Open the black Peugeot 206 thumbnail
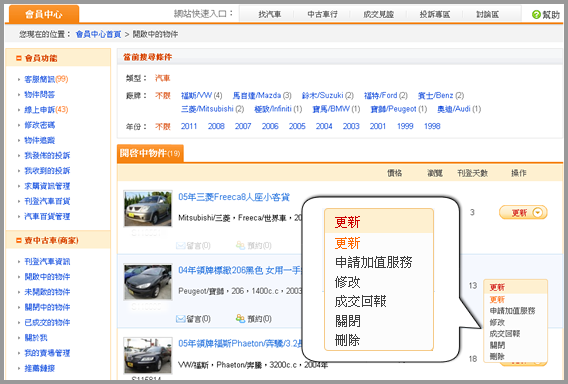 148,282
